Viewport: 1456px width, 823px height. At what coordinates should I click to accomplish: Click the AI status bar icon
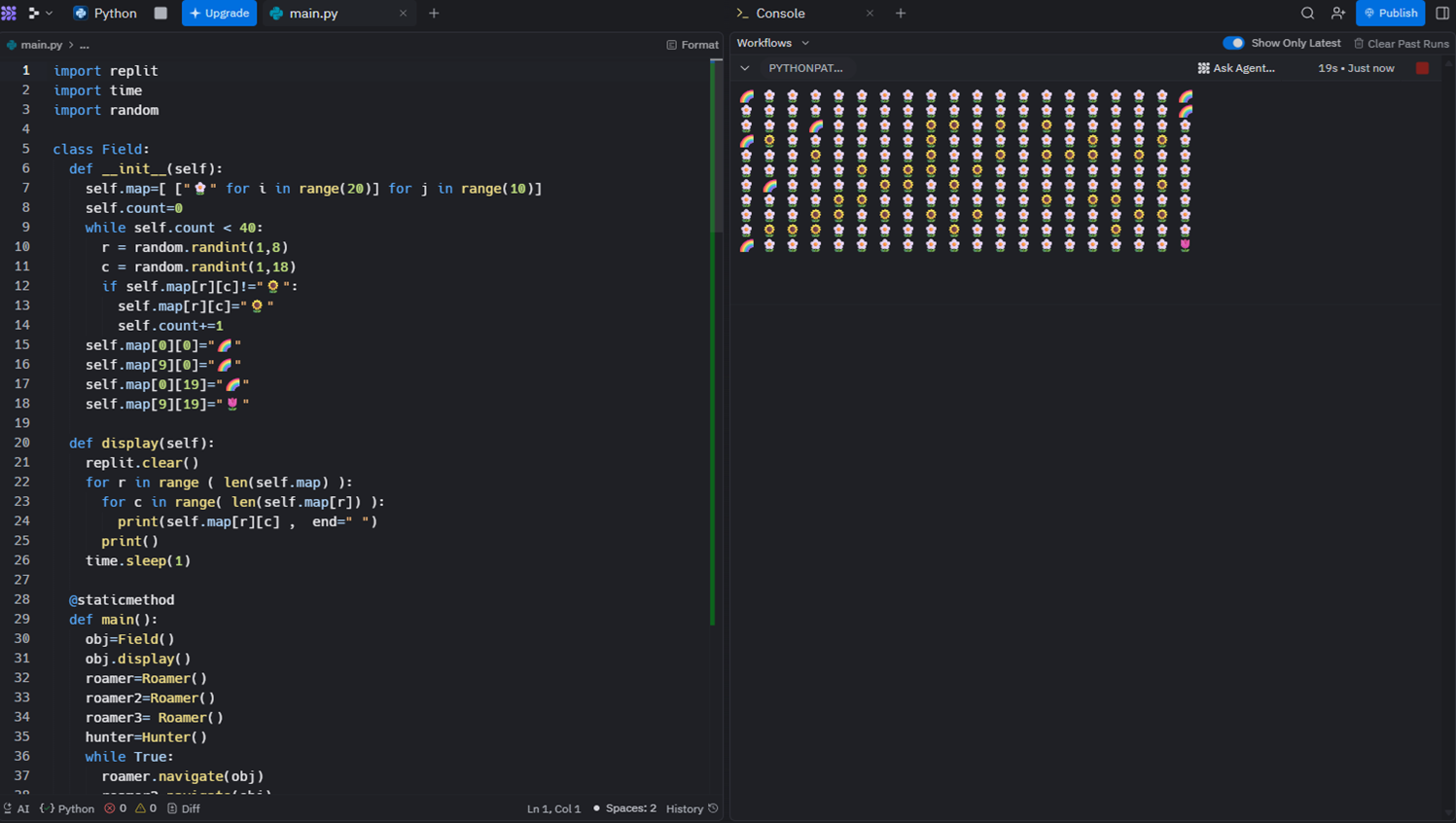[x=17, y=808]
